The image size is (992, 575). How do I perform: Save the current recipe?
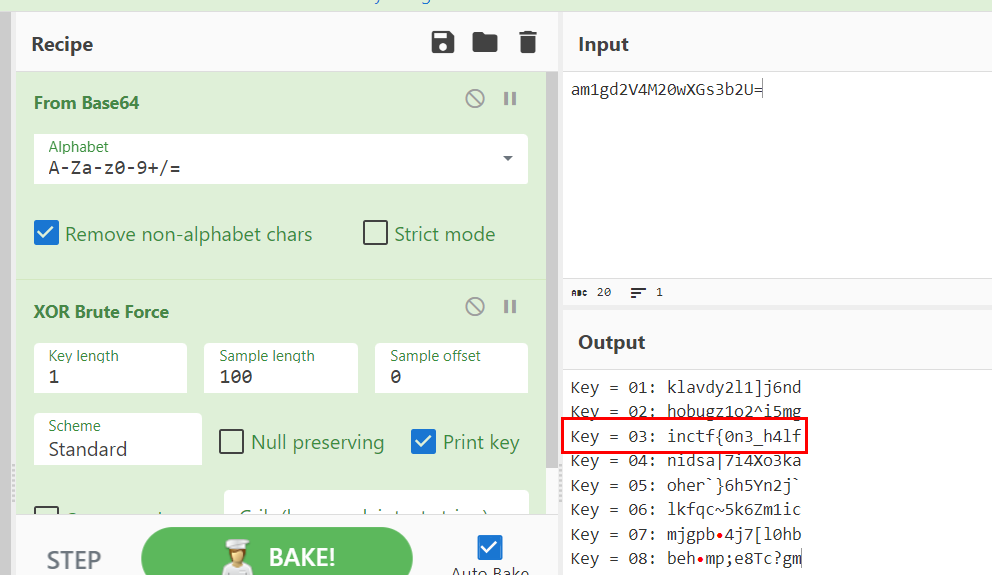click(x=443, y=42)
